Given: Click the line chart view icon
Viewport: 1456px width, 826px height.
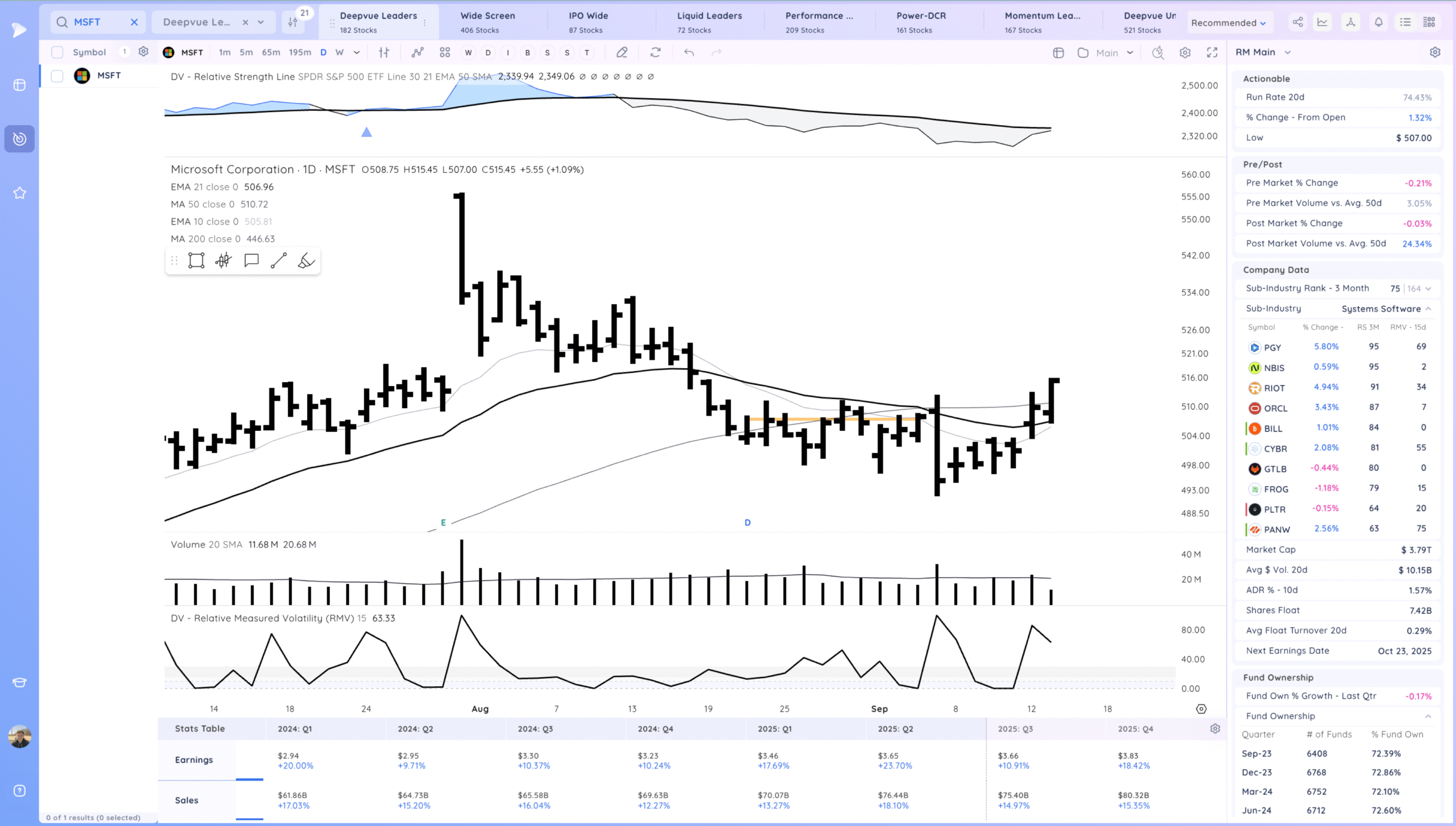Looking at the screenshot, I should click(1322, 22).
